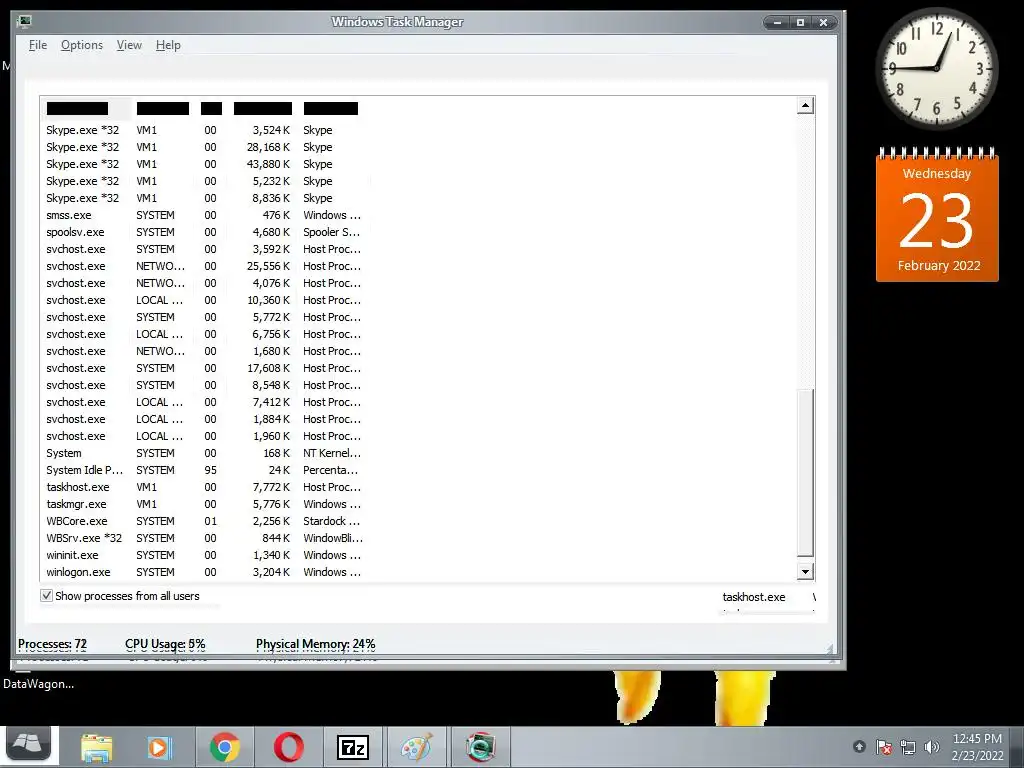Click the scrollbar down arrow in process list
1024x768 pixels.
[x=805, y=571]
